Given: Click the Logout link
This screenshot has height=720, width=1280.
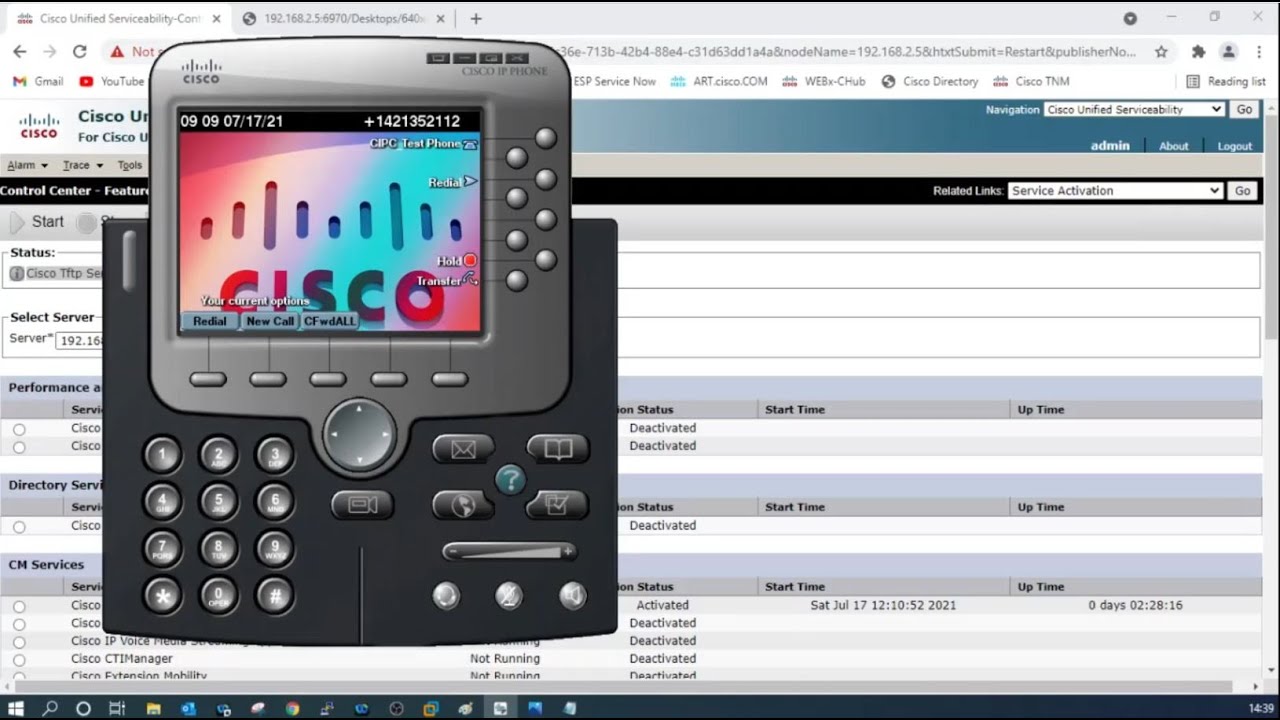Looking at the screenshot, I should click(1235, 146).
